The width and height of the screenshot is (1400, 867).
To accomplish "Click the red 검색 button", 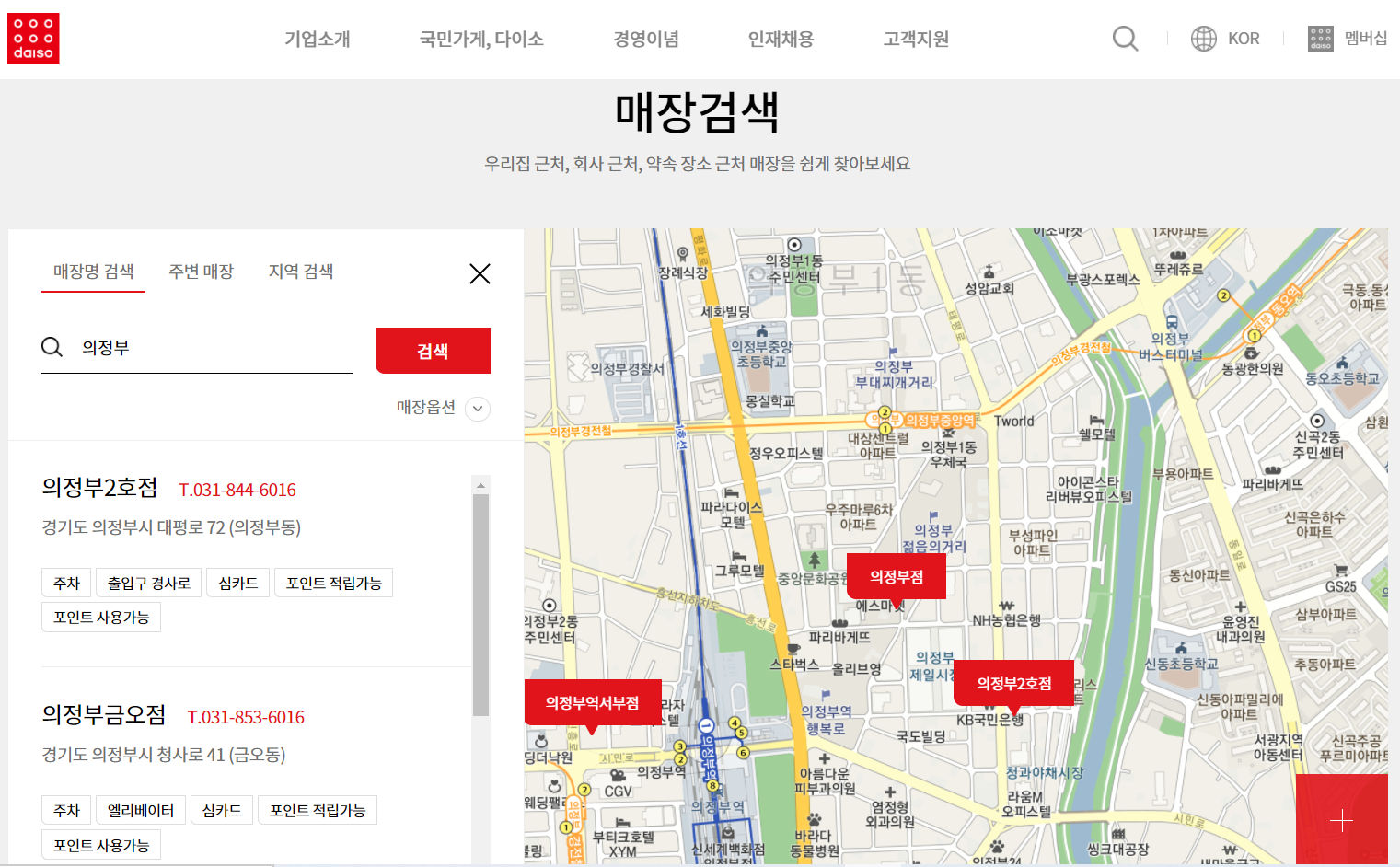I will pos(433,351).
